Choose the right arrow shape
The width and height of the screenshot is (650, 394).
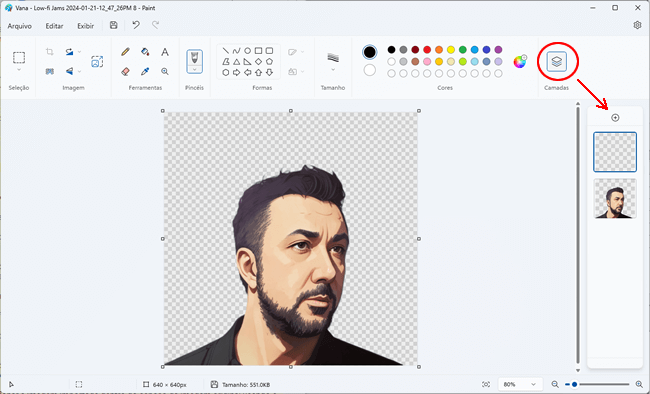tap(236, 73)
